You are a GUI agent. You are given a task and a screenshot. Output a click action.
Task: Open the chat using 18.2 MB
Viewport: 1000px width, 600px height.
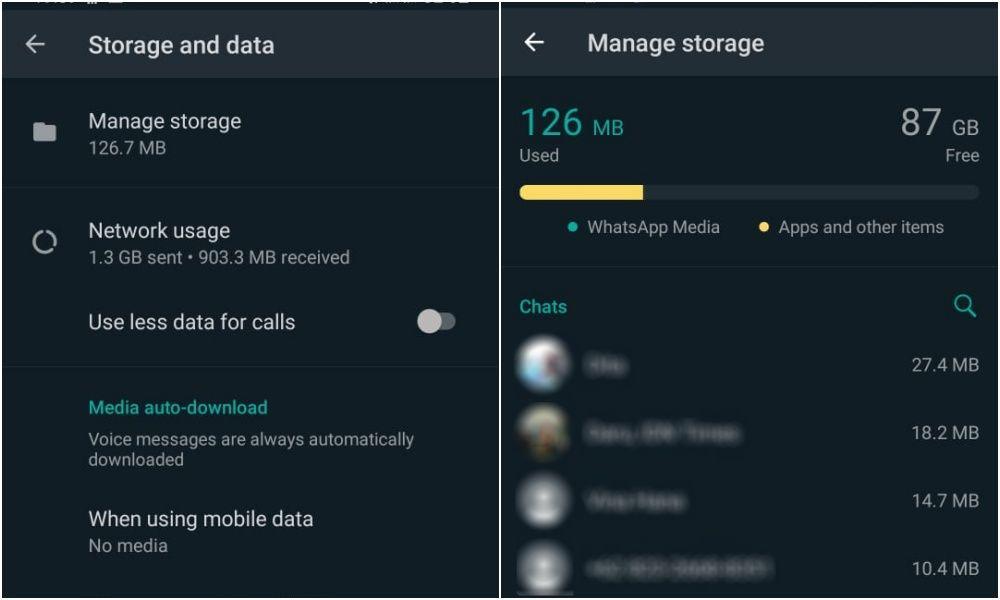coord(749,433)
